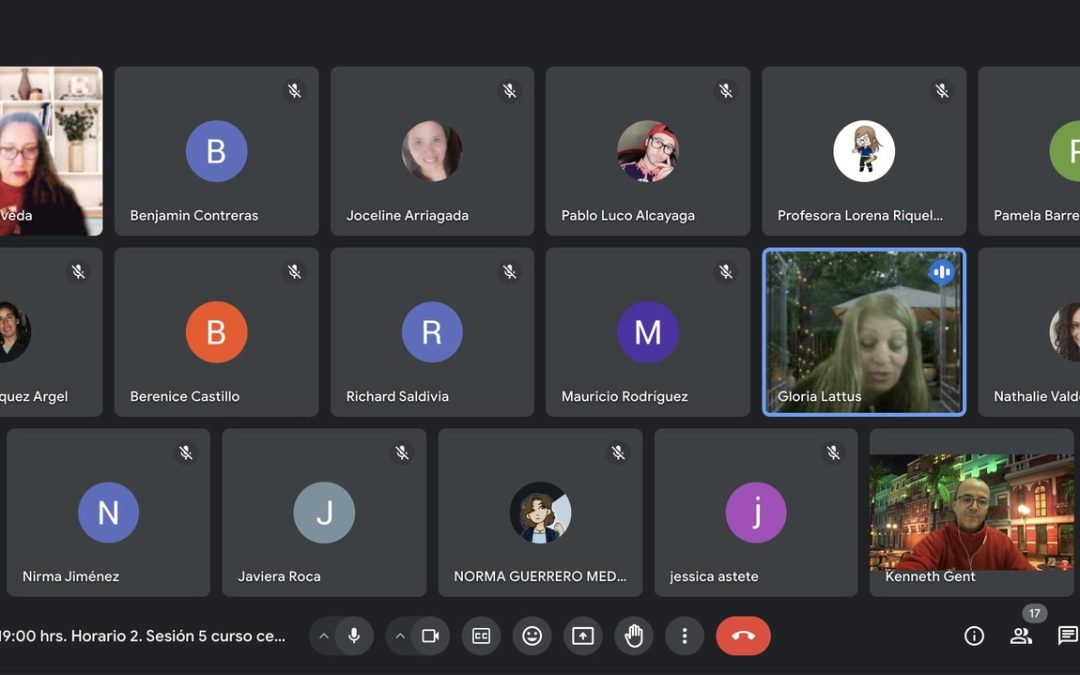1080x675 pixels.
Task: Click the name label Mauricio Rodríguez
Action: click(x=625, y=396)
